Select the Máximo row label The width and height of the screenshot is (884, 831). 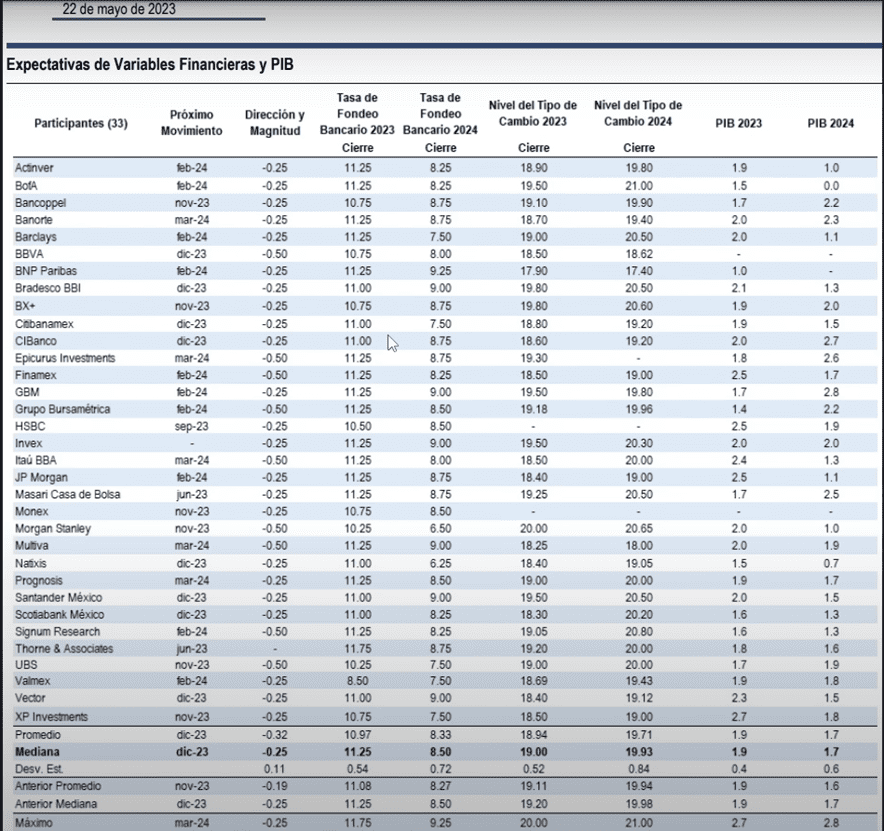tap(35, 822)
